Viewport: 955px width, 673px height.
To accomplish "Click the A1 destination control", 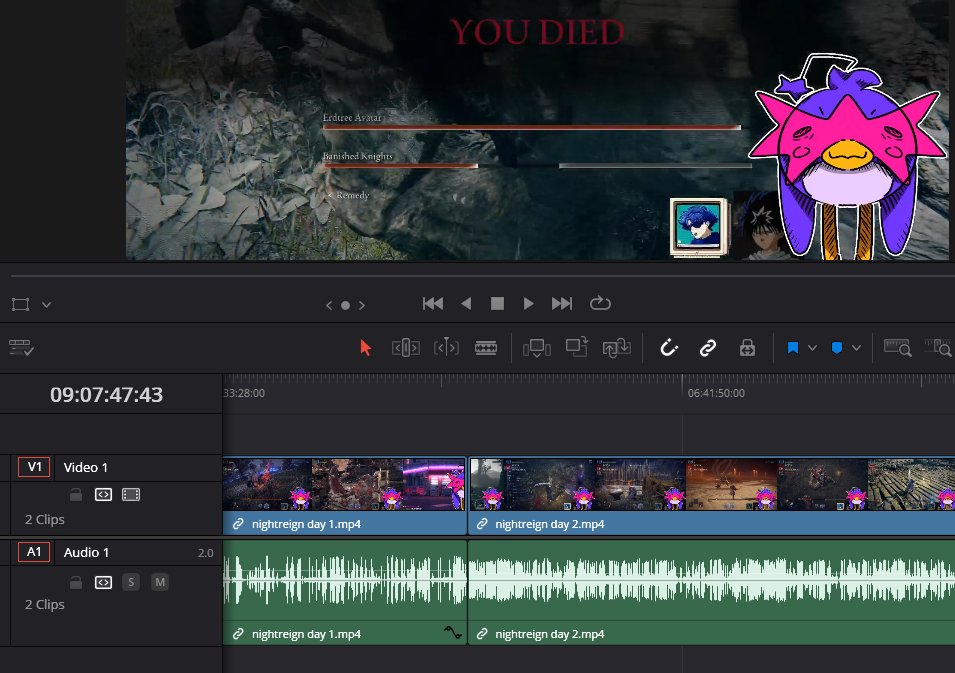I will pyautogui.click(x=34, y=552).
